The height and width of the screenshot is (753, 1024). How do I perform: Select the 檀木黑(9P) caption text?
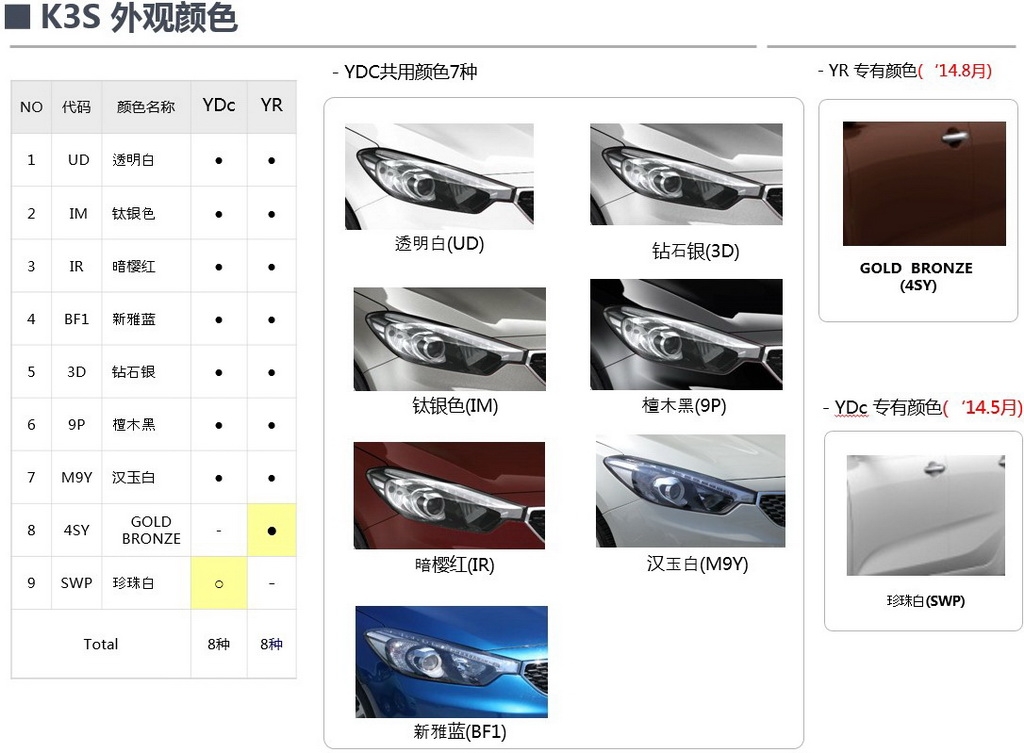(x=684, y=406)
